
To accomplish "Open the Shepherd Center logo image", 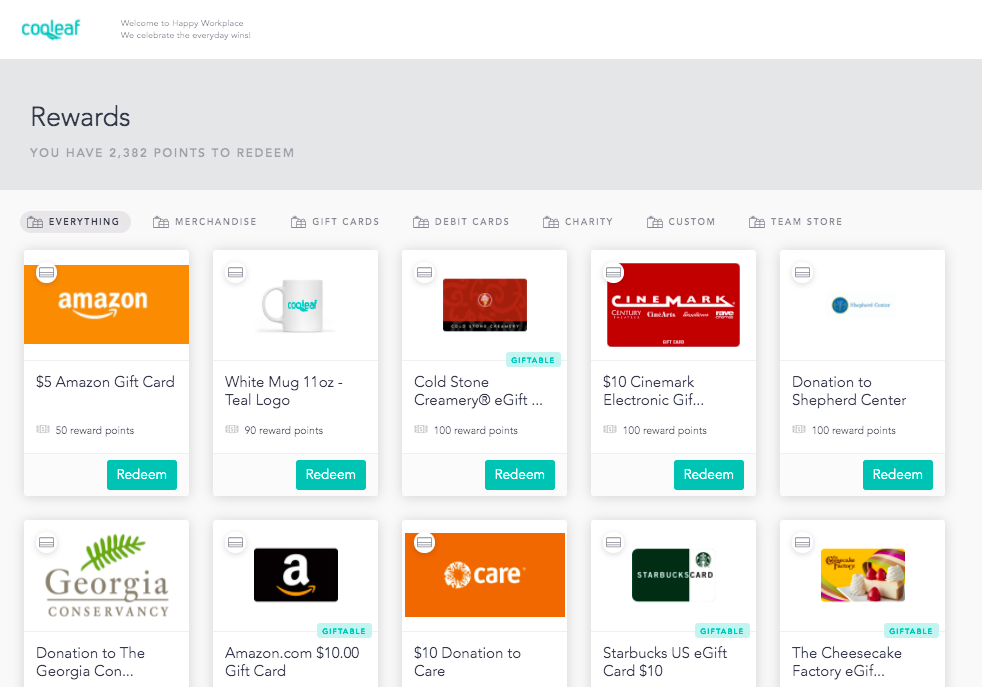I will click(862, 305).
